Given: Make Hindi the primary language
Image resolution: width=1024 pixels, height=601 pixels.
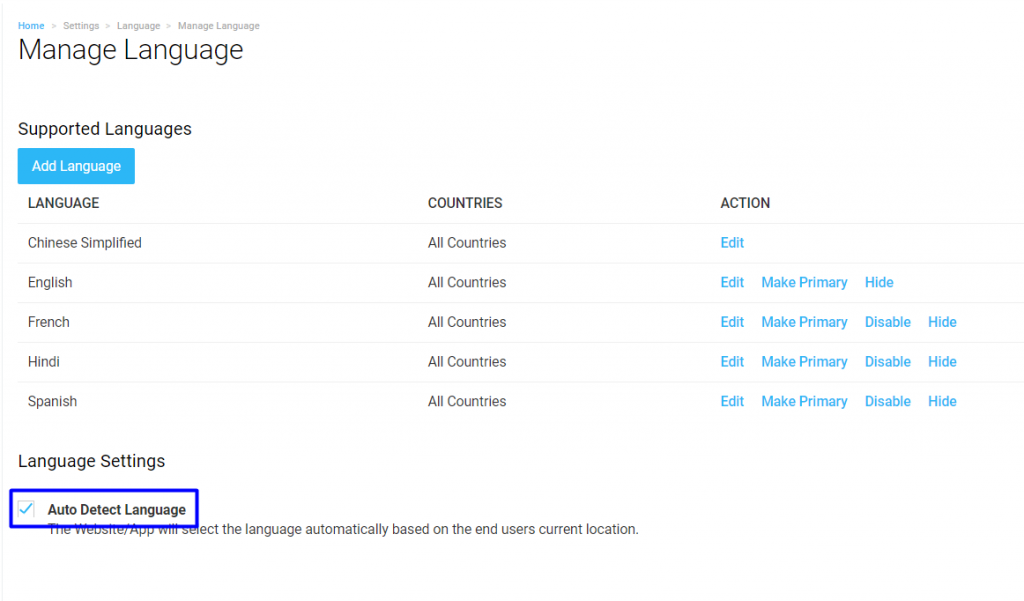Looking at the screenshot, I should point(804,361).
